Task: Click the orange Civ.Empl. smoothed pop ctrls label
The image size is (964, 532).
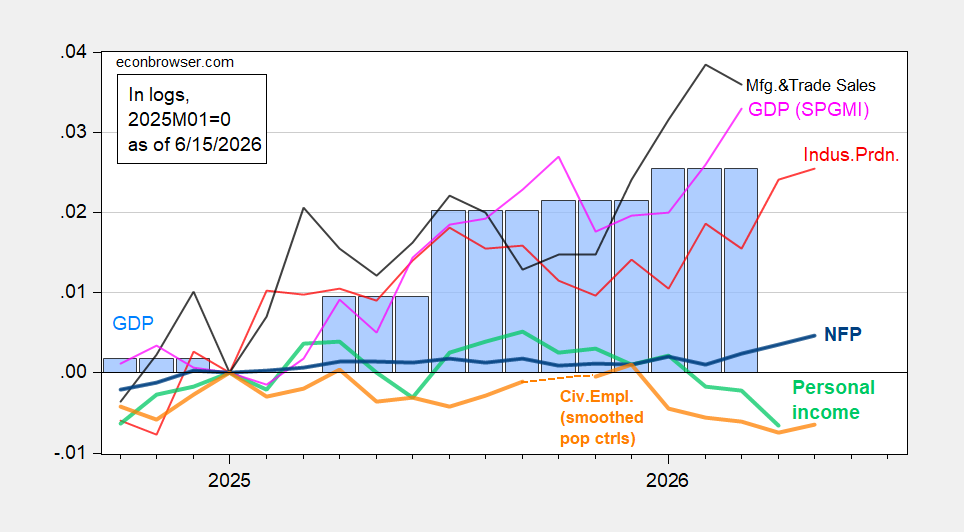Action: [x=601, y=418]
